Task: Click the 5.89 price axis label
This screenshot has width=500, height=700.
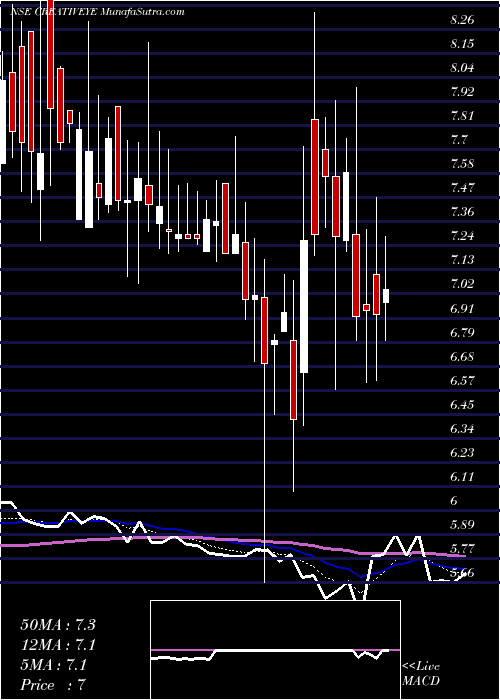Action: pos(462,525)
